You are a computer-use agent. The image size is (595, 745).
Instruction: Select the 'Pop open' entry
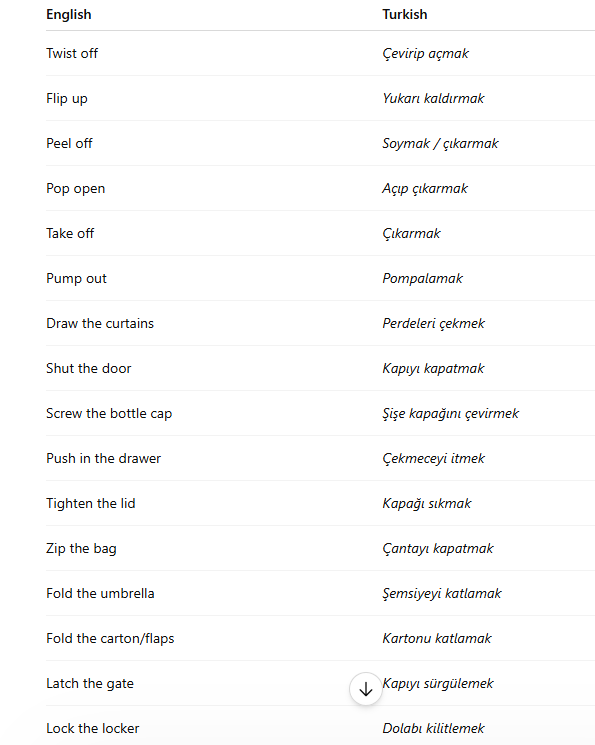(x=76, y=189)
